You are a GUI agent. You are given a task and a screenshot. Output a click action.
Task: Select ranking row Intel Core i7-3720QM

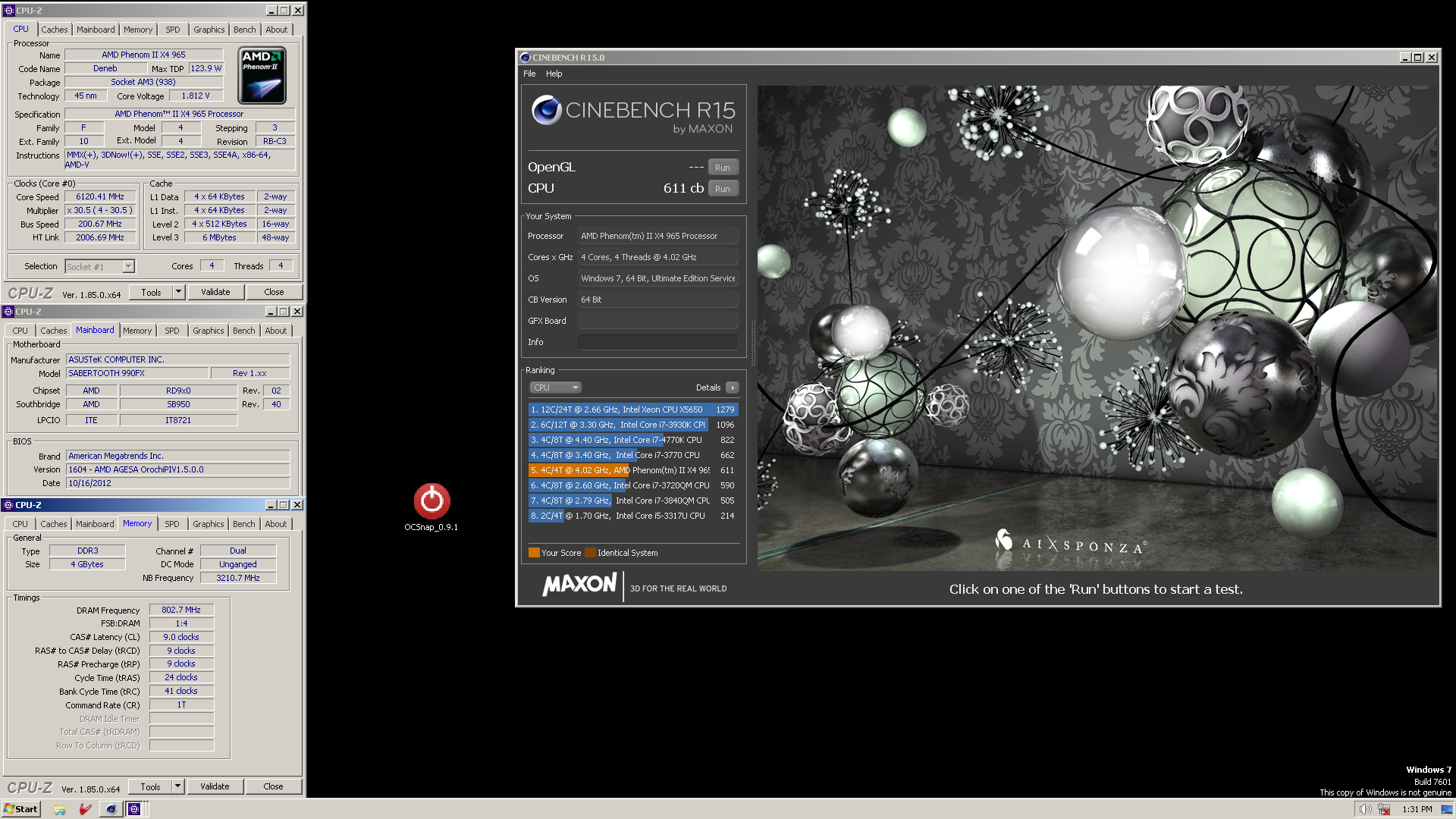coord(633,485)
